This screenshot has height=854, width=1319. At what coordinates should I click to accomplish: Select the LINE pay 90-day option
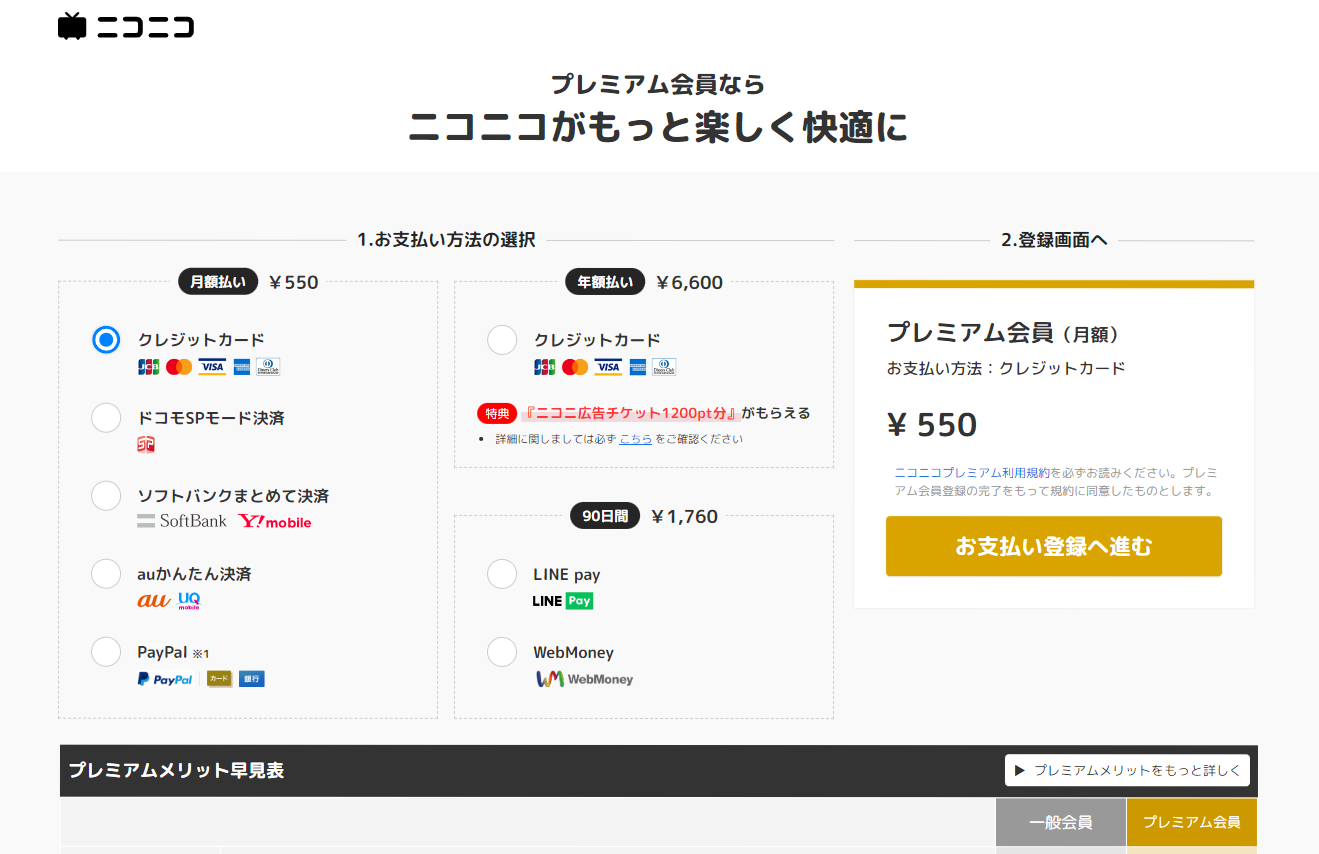(502, 574)
